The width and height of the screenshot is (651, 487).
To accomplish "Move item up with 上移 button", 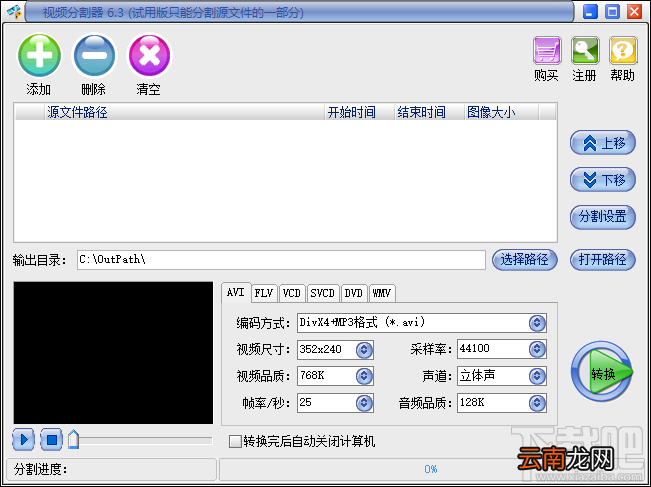I will 603,143.
